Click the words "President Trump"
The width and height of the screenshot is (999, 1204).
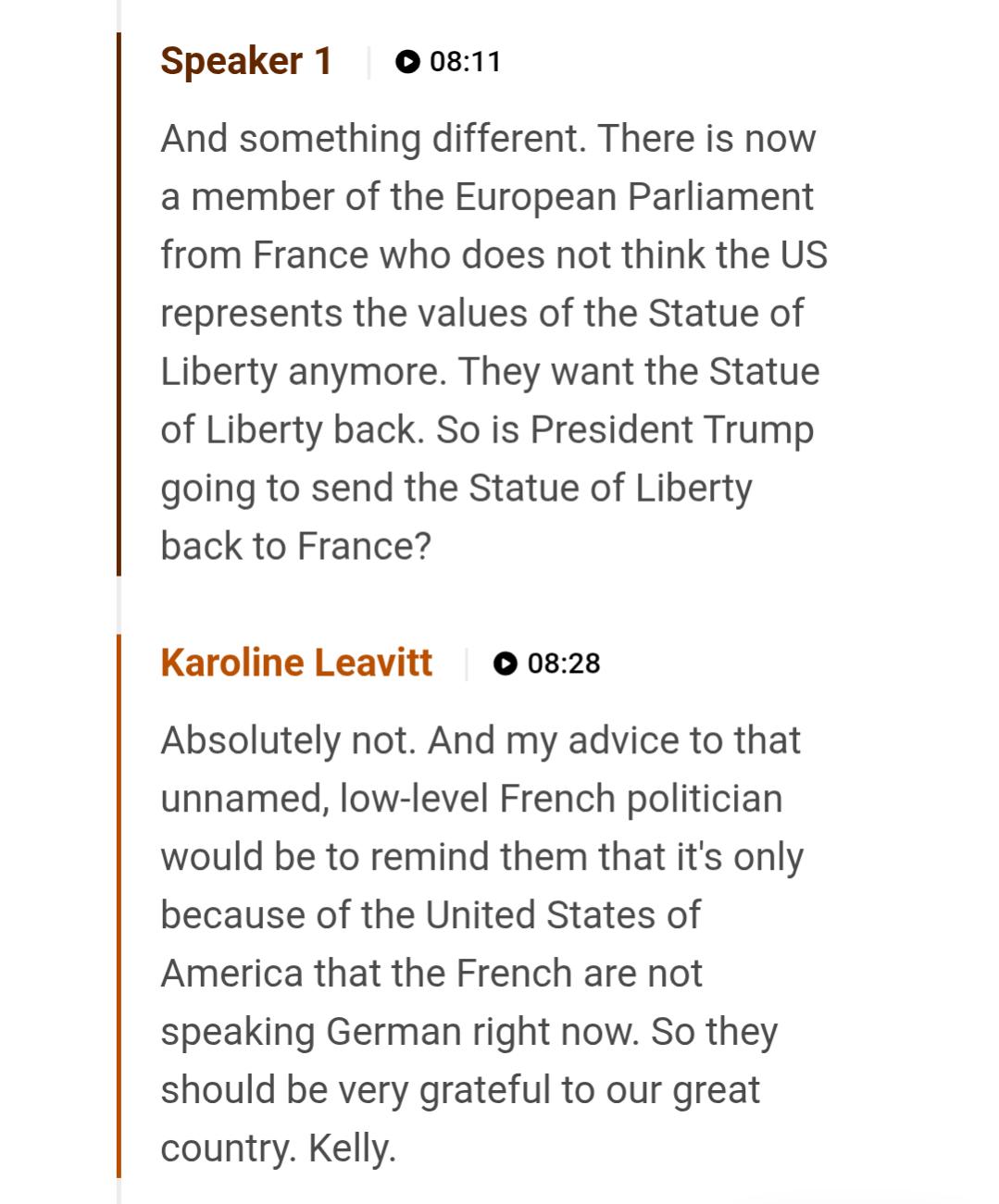[x=672, y=430]
